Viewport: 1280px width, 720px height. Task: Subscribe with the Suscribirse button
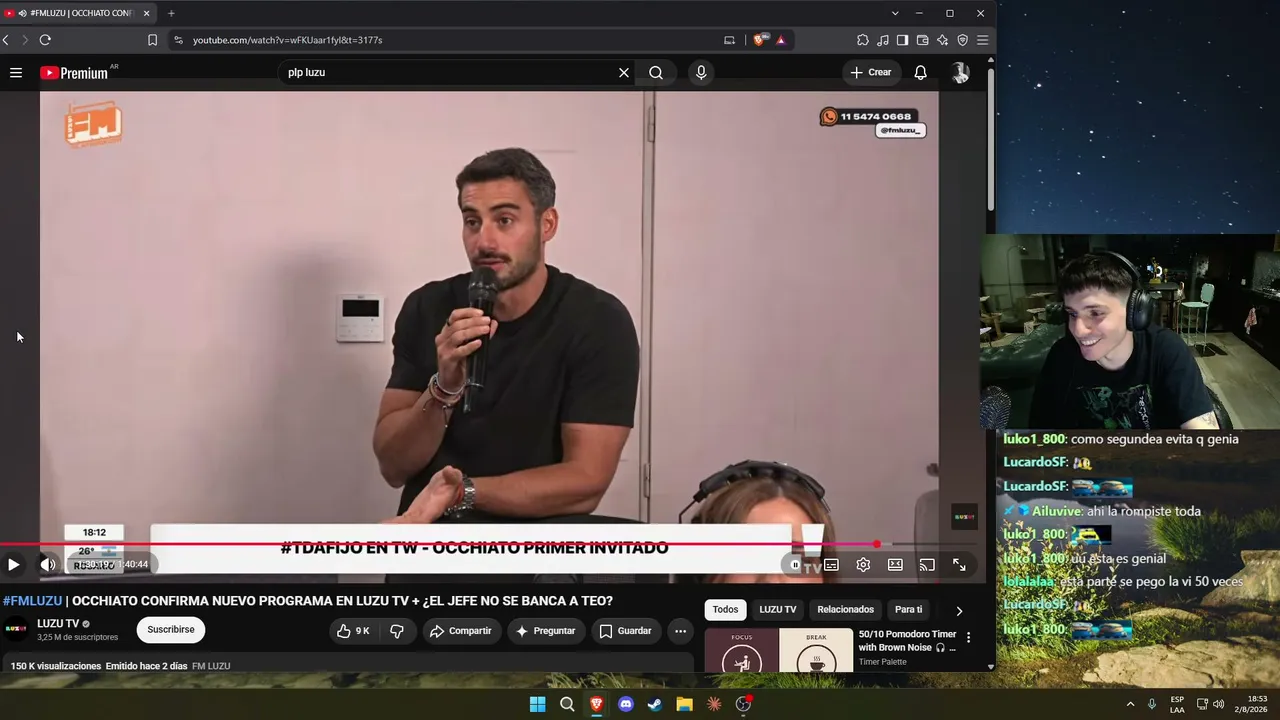[171, 630]
